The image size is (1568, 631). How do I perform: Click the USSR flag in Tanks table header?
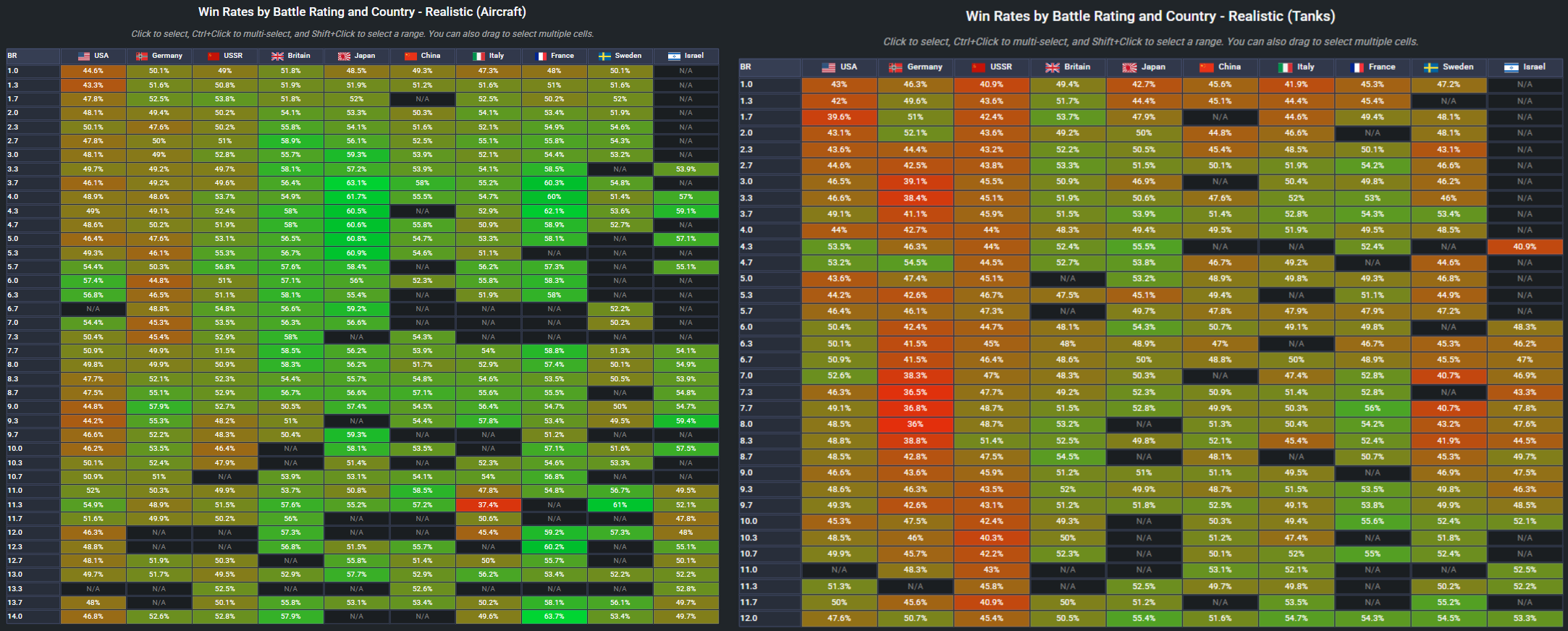pyautogui.click(x=979, y=67)
